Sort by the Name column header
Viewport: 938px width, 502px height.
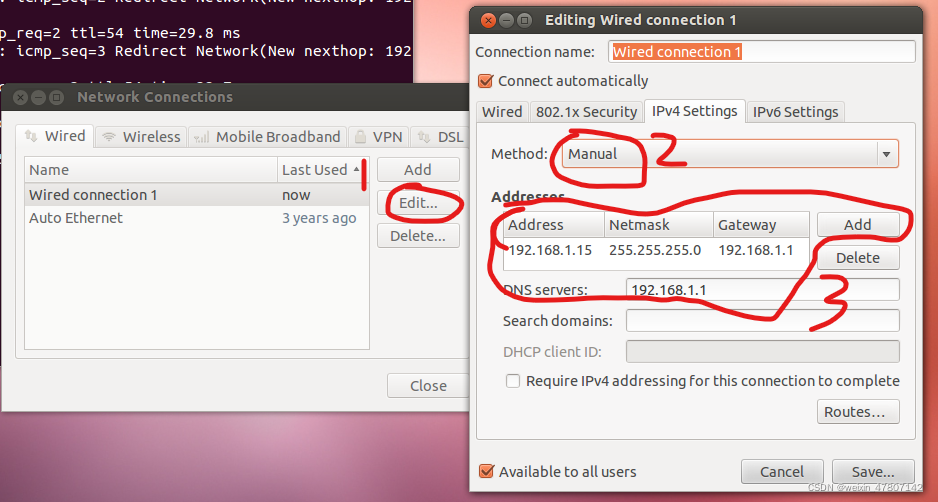pyautogui.click(x=151, y=170)
